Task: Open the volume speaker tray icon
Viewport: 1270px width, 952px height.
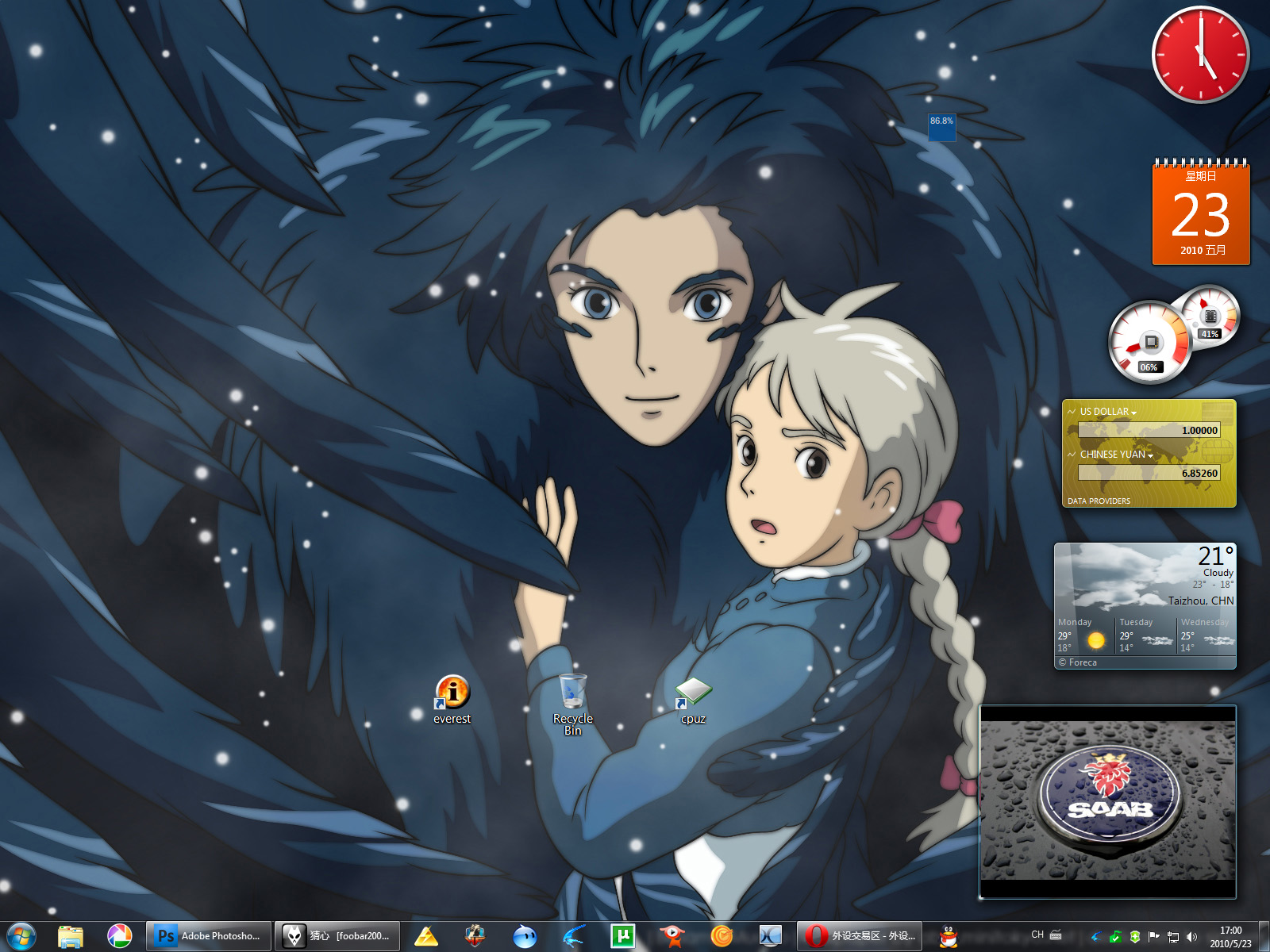Action: pos(1191,937)
